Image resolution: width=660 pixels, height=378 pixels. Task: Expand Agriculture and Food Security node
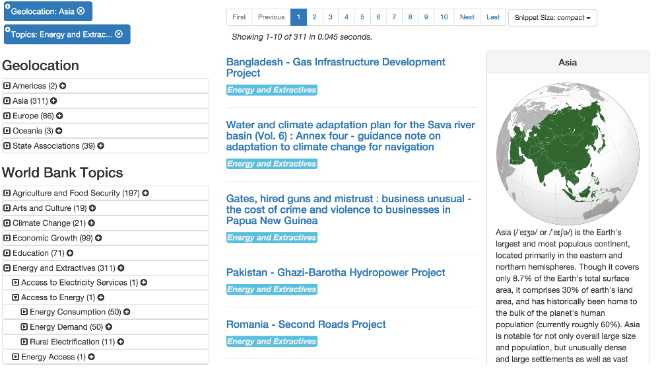pos(7,193)
